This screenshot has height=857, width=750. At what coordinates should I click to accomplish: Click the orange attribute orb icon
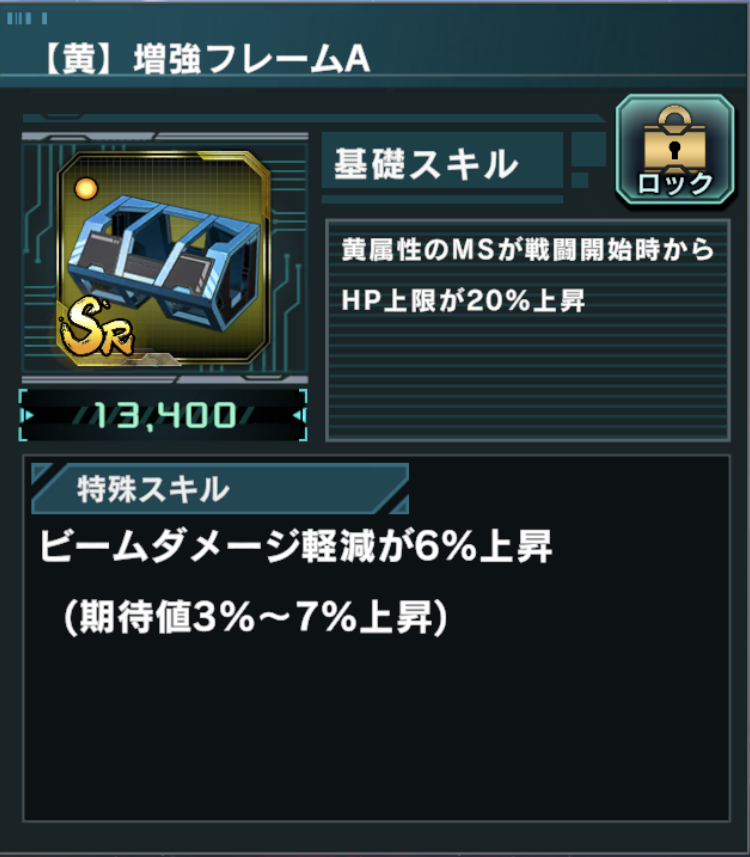tap(86, 189)
